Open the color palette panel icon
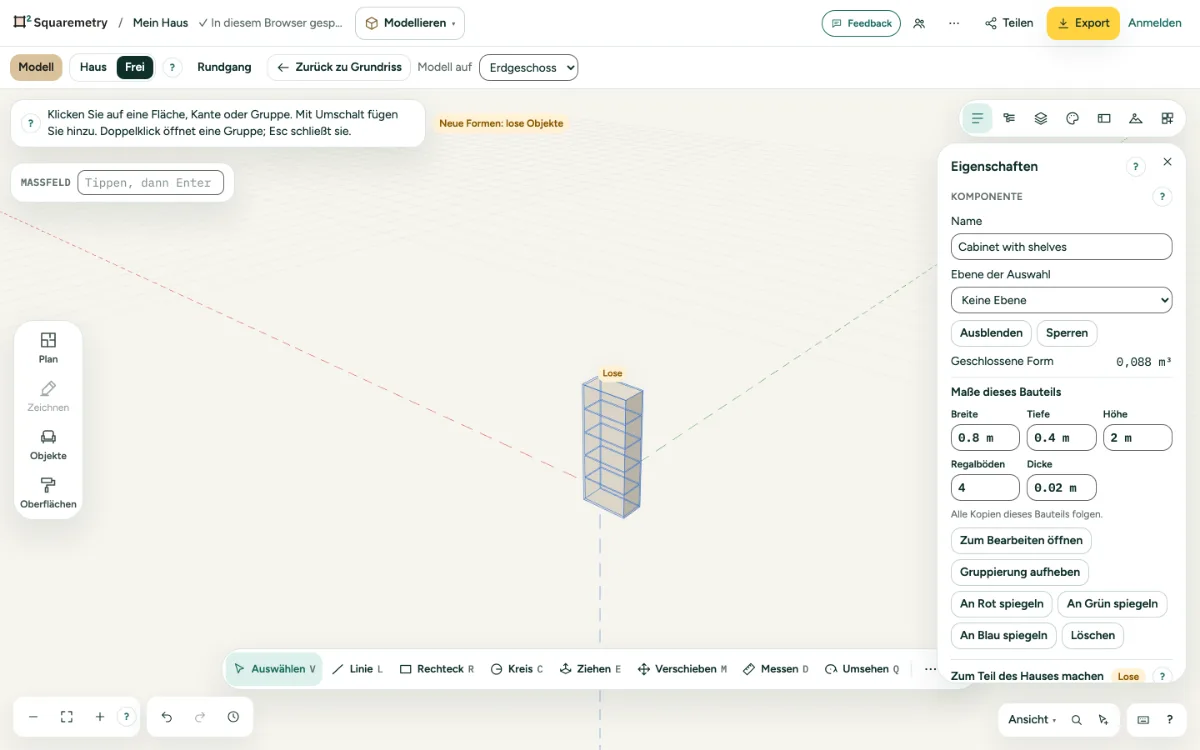Viewport: 1200px width, 750px height. click(x=1072, y=118)
